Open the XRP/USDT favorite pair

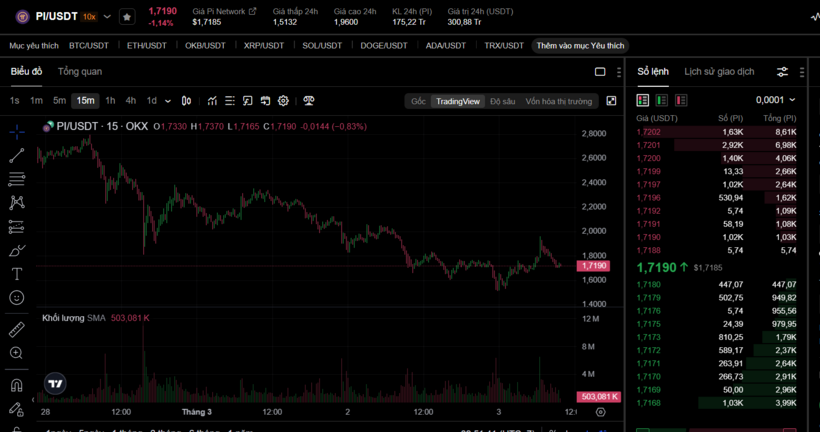coord(264,46)
